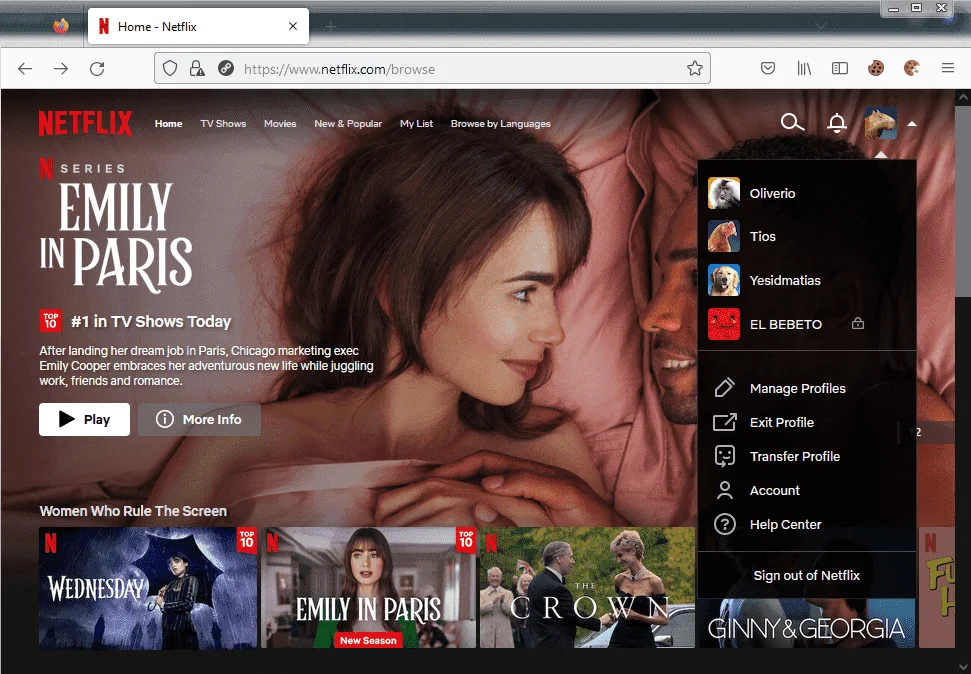Click the Netflix logo in the header
The image size is (971, 674).
(x=85, y=123)
